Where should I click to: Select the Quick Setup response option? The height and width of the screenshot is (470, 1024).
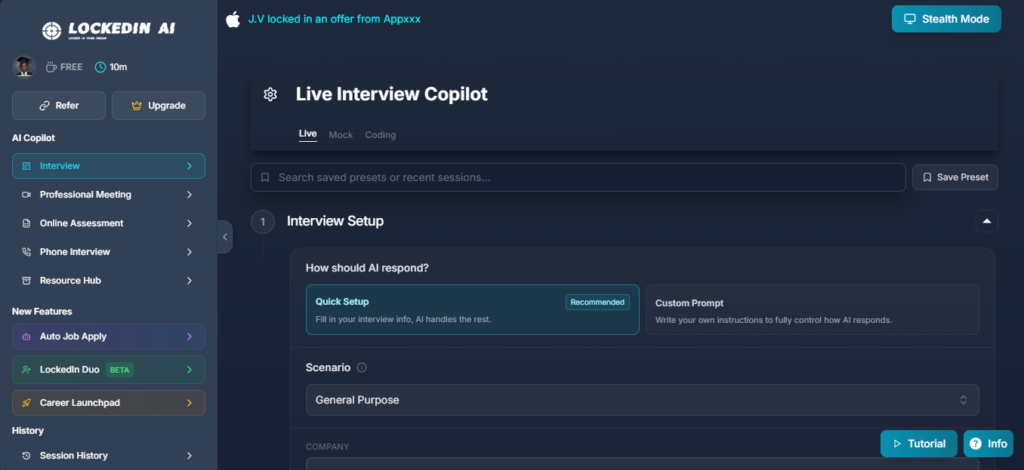coord(472,309)
